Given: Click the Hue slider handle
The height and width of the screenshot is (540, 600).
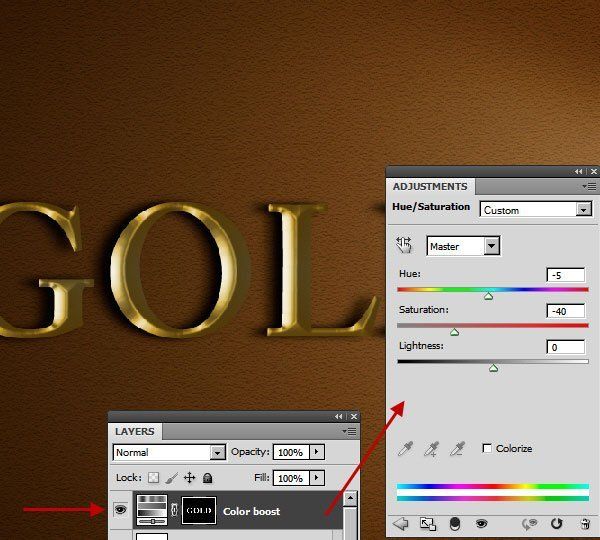Looking at the screenshot, I should click(x=488, y=296).
